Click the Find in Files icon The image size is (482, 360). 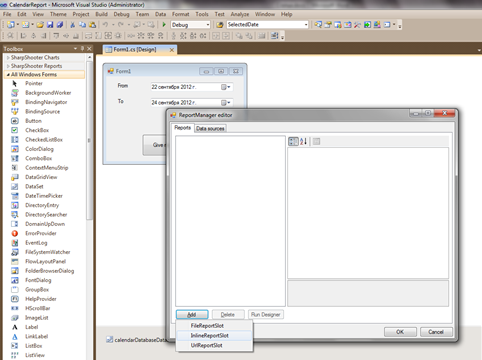click(x=220, y=25)
